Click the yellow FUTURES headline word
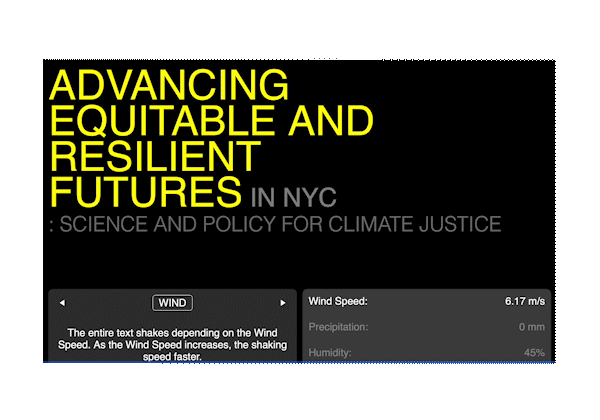This screenshot has width=600, height=420. click(x=146, y=190)
